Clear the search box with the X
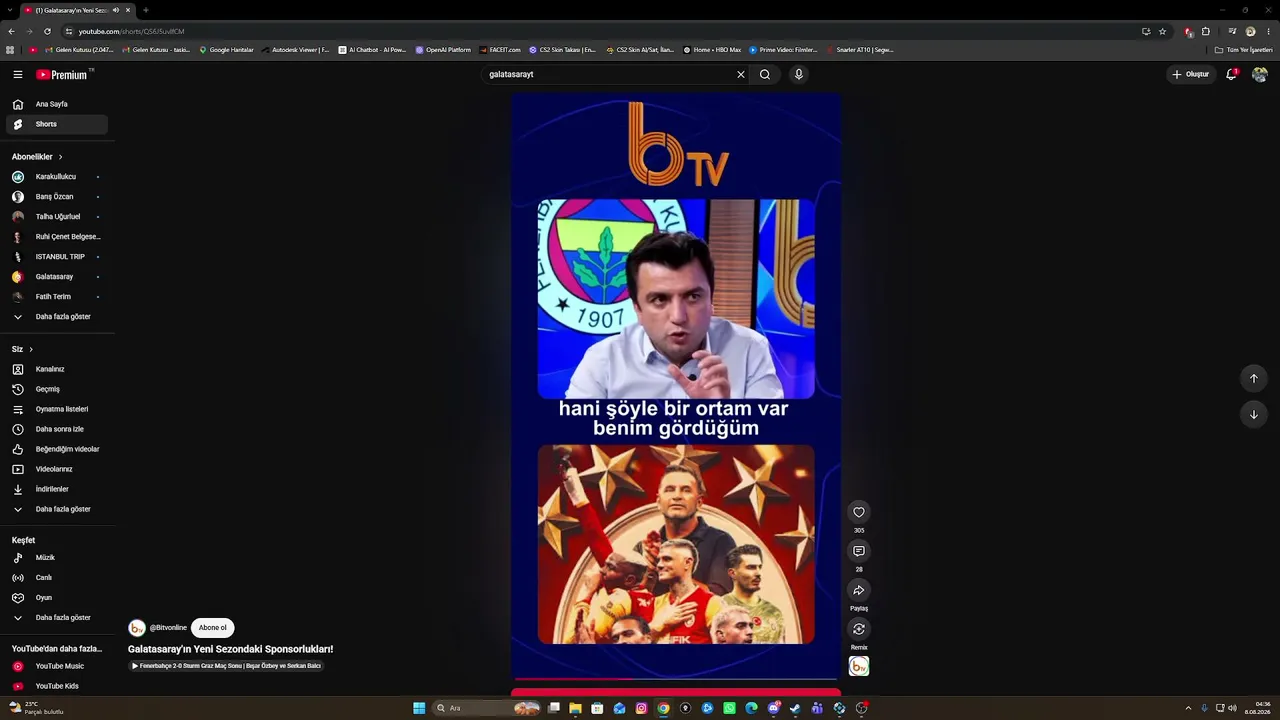1280x720 pixels. click(x=741, y=74)
